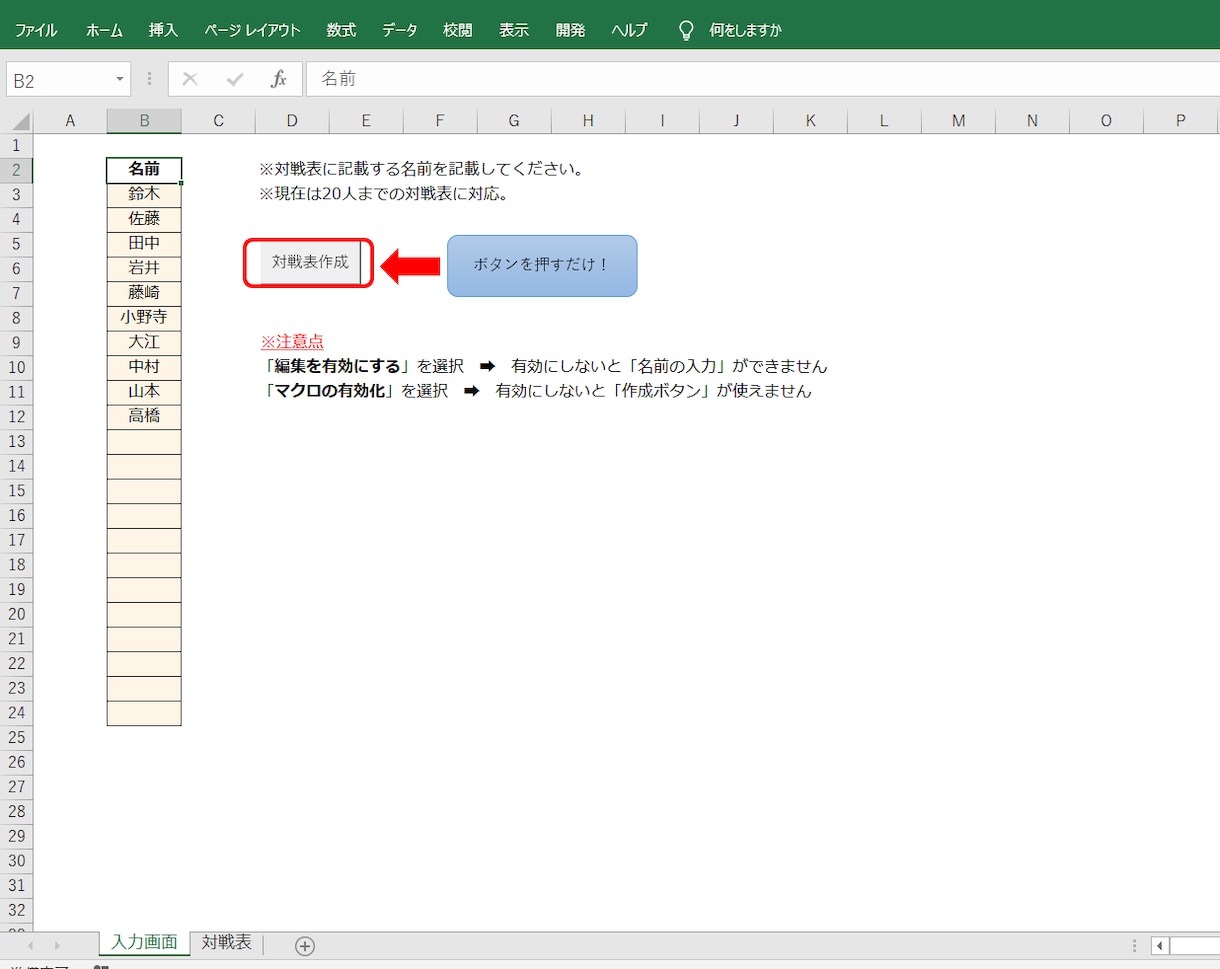Click the cell containing 岩井
The image size is (1220, 969).
(x=144, y=268)
